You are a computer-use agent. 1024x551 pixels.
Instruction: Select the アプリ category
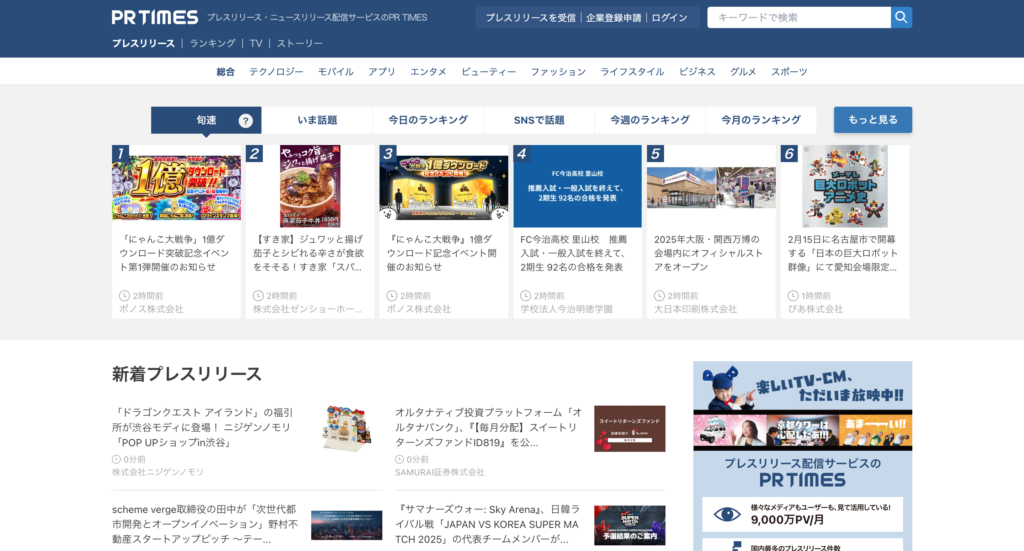(381, 72)
